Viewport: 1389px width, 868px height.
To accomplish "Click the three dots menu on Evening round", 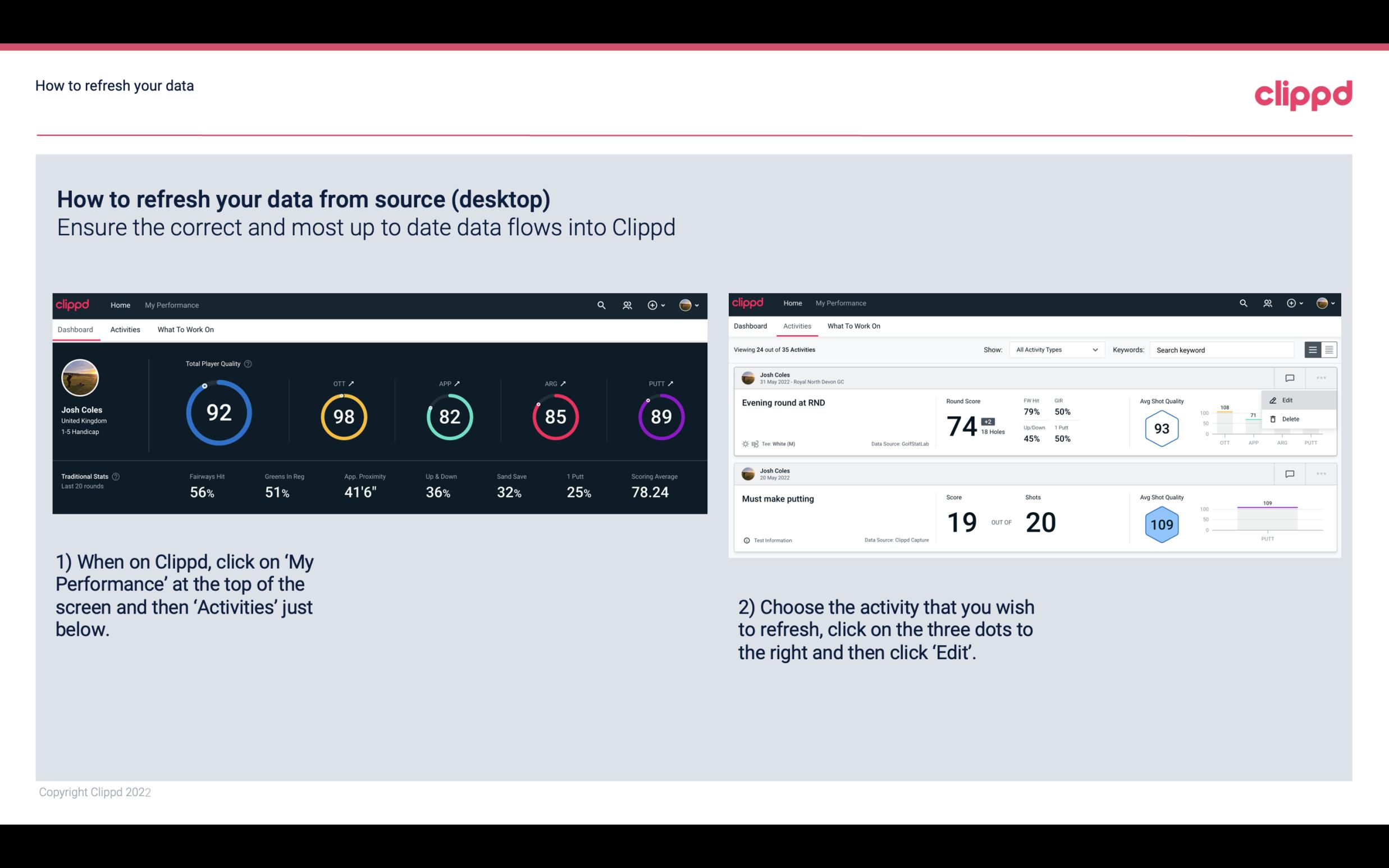I will 1322,377.
